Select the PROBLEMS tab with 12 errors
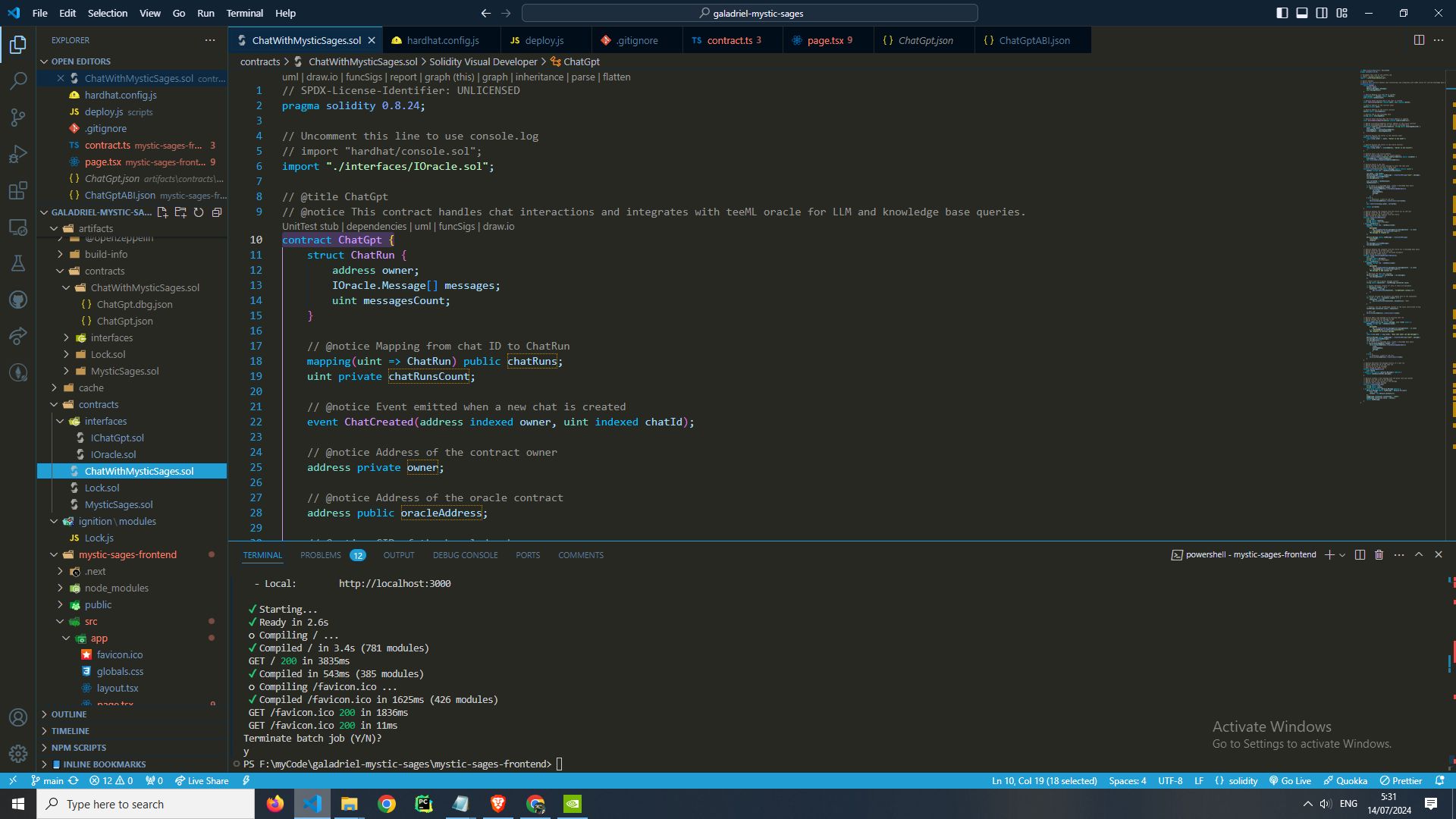This screenshot has height=819, width=1456. [x=321, y=554]
